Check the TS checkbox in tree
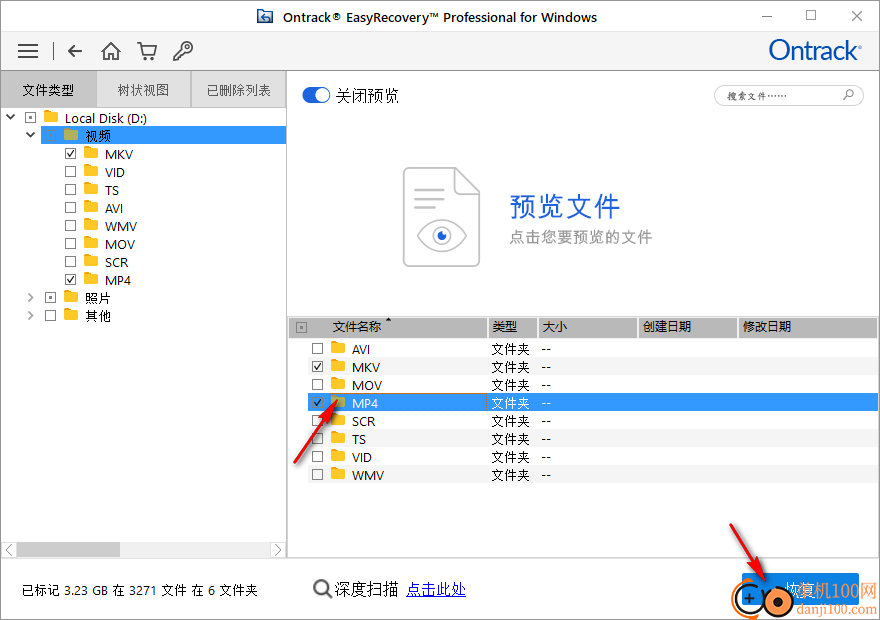Image resolution: width=880 pixels, height=620 pixels. (x=70, y=189)
